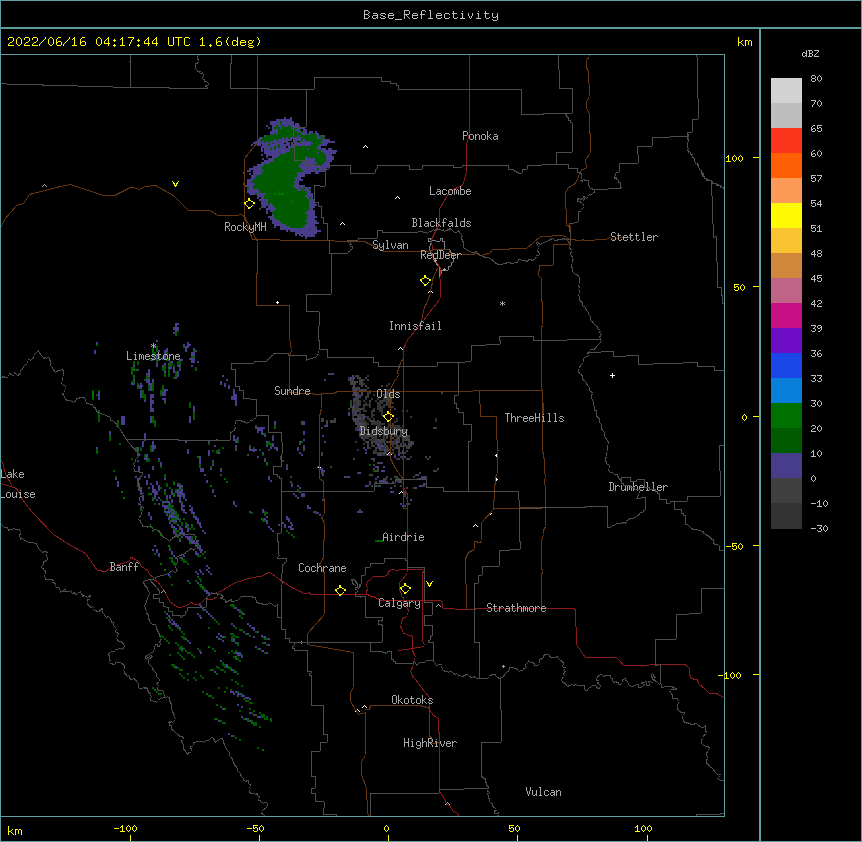The height and width of the screenshot is (842, 862).
Task: Click the Airdrie town label
Action: (403, 537)
